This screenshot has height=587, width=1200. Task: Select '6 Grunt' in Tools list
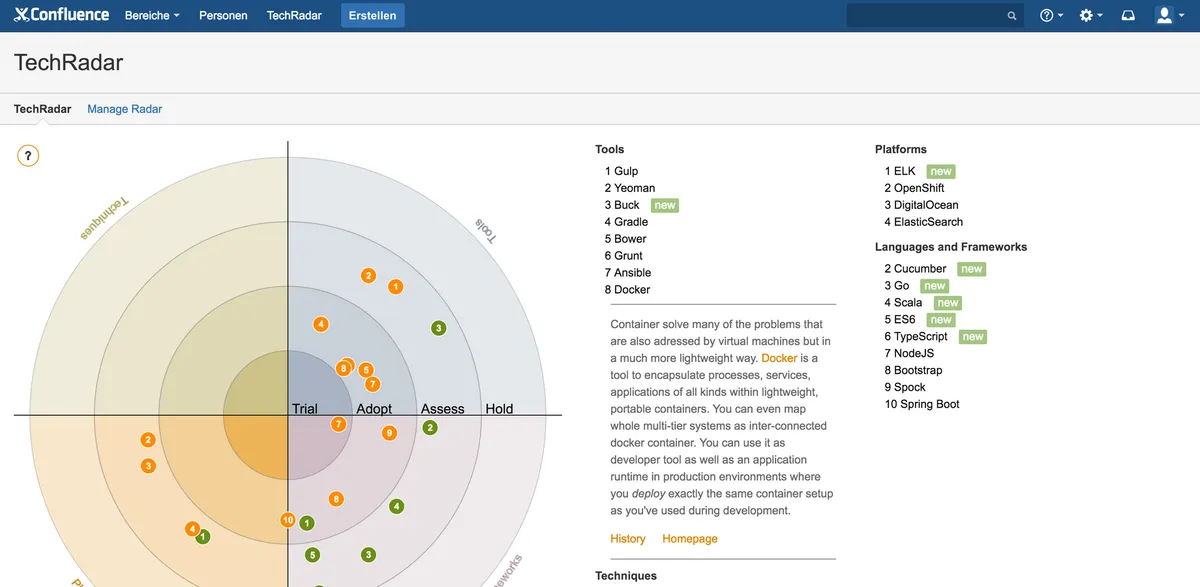tap(623, 256)
